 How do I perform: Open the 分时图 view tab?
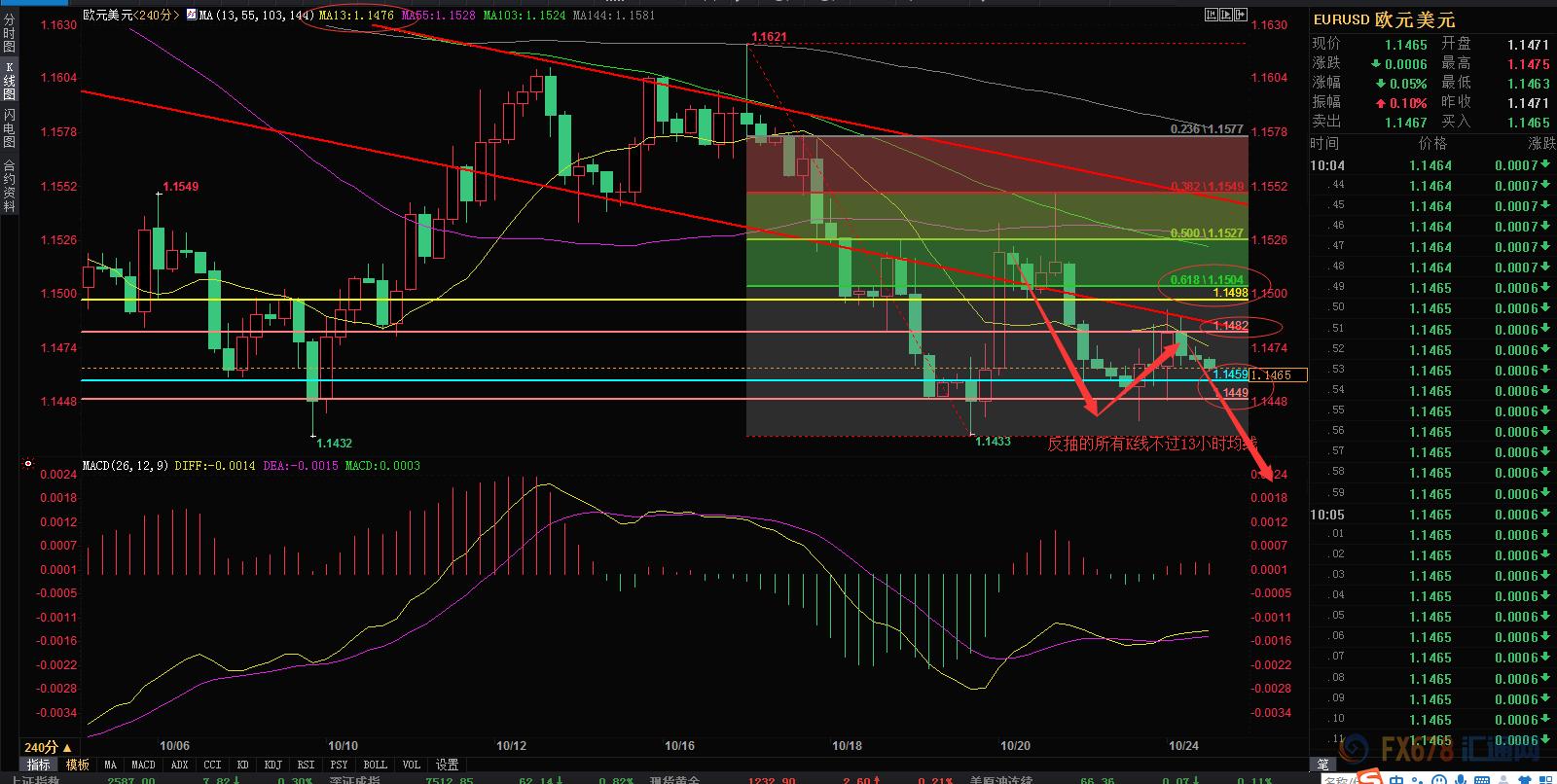coord(9,33)
